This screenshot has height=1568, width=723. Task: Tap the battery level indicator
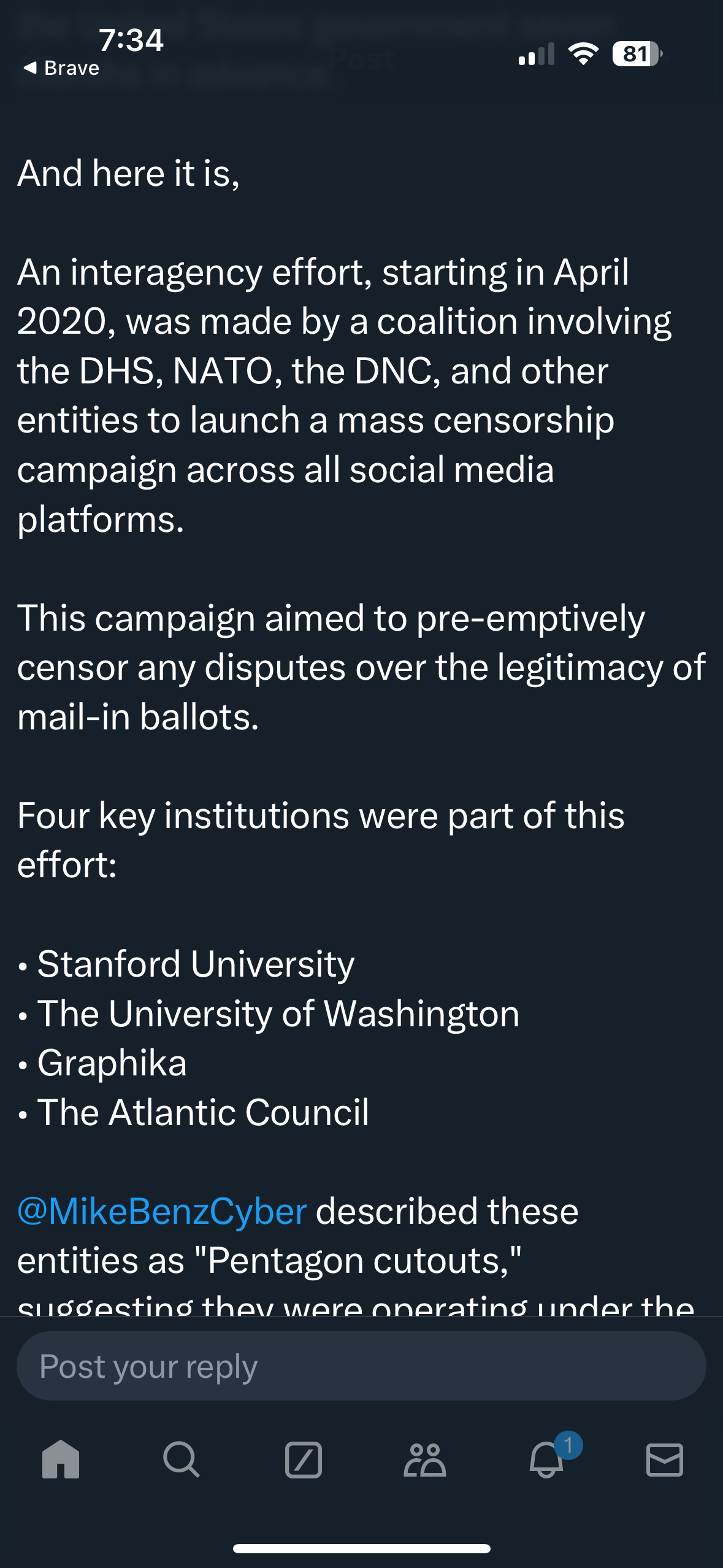637,54
